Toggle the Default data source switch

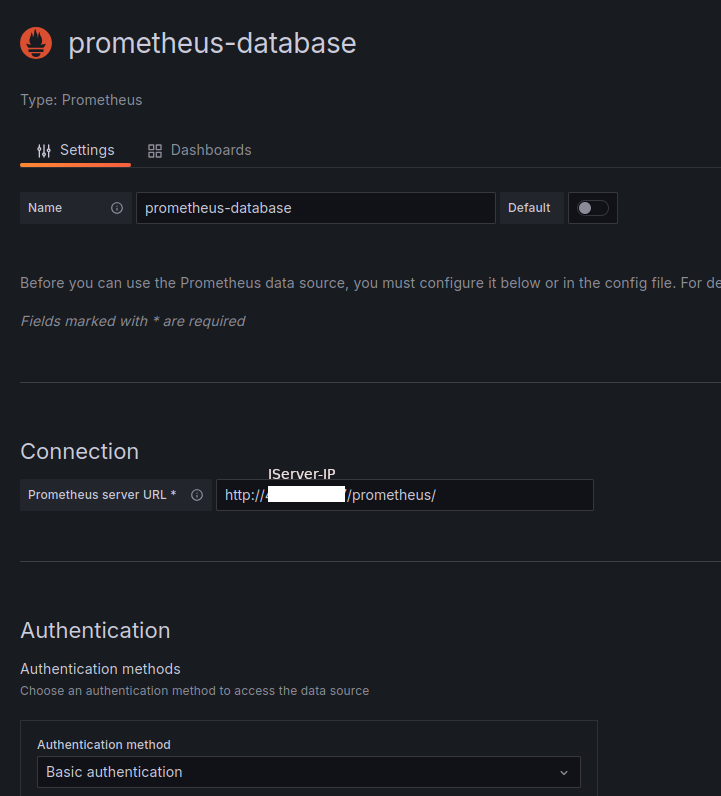click(593, 208)
